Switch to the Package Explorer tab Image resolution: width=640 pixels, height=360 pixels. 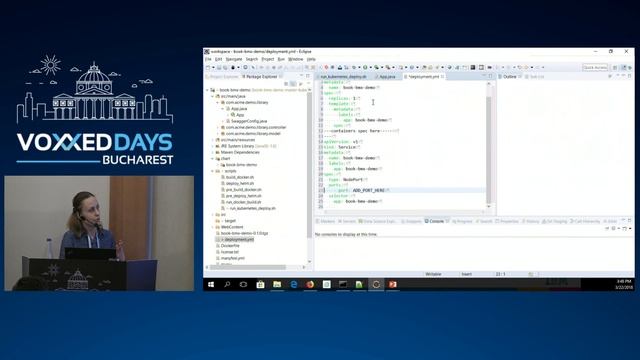coord(261,77)
